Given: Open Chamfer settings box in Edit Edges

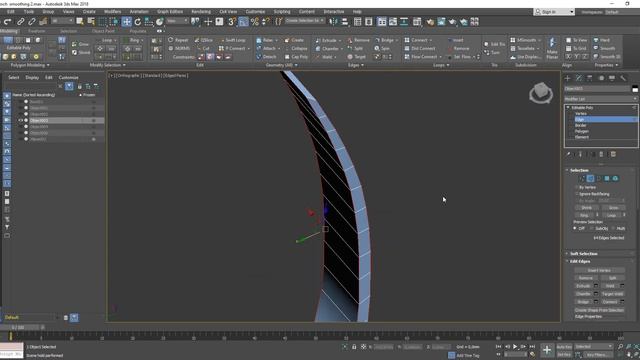Looking at the screenshot, I should tap(596, 294).
